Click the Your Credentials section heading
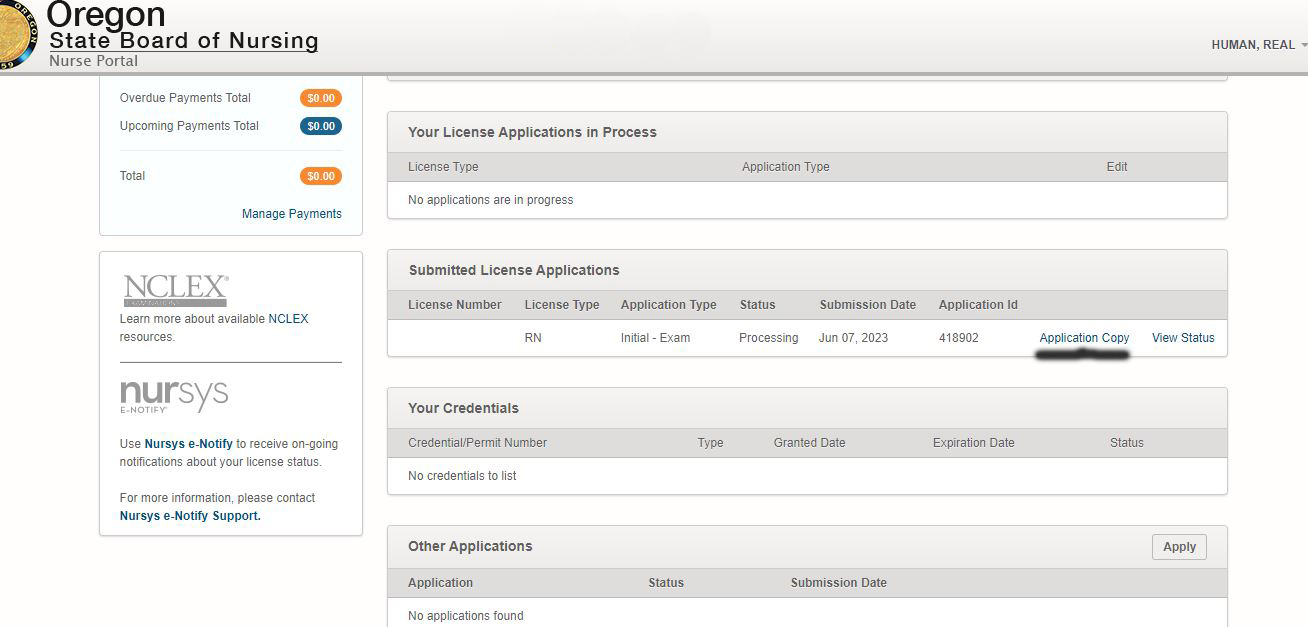This screenshot has height=627, width=1308. coord(463,408)
